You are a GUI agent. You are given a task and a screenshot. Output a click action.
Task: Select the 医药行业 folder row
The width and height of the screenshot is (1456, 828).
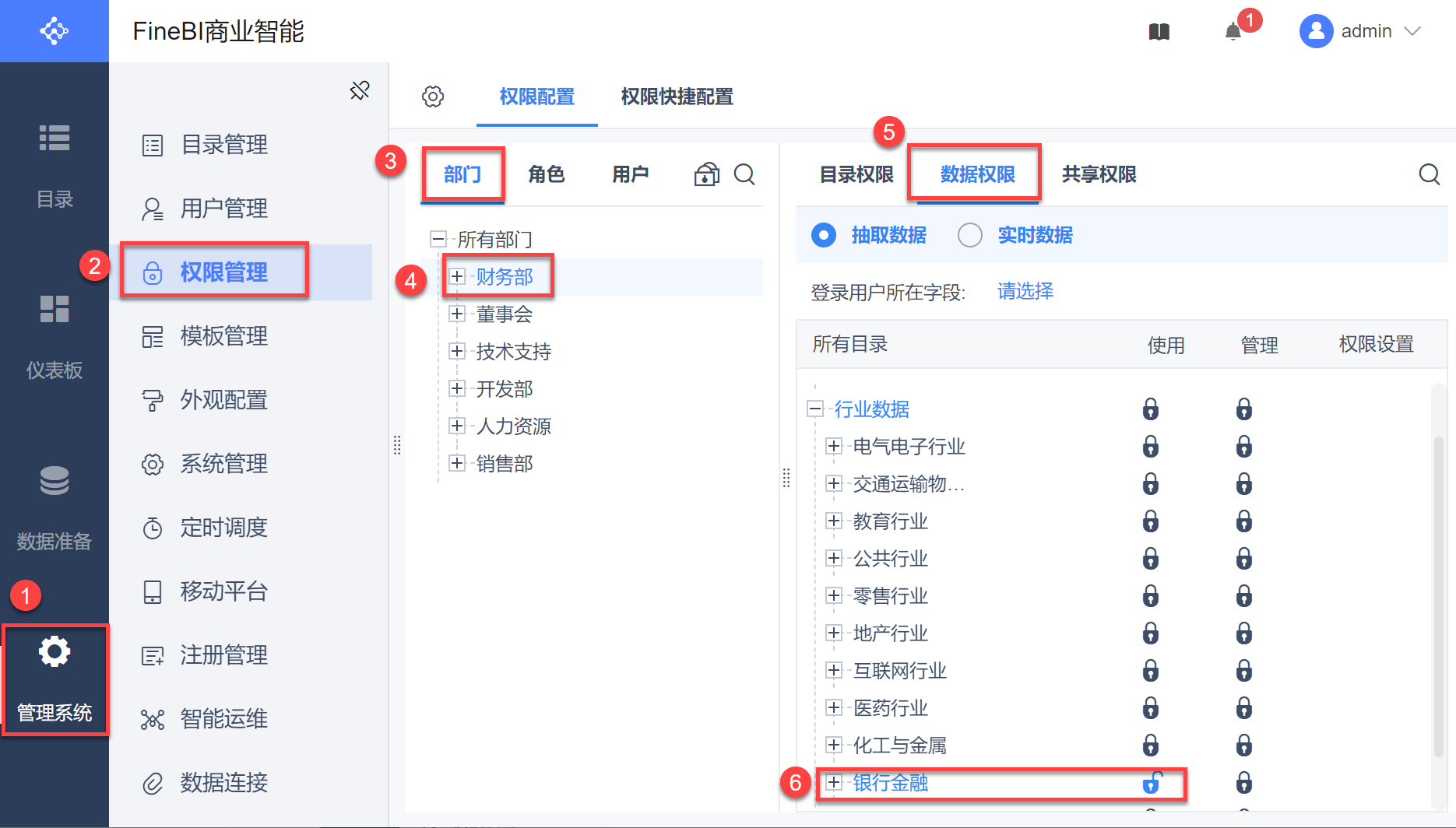point(891,707)
